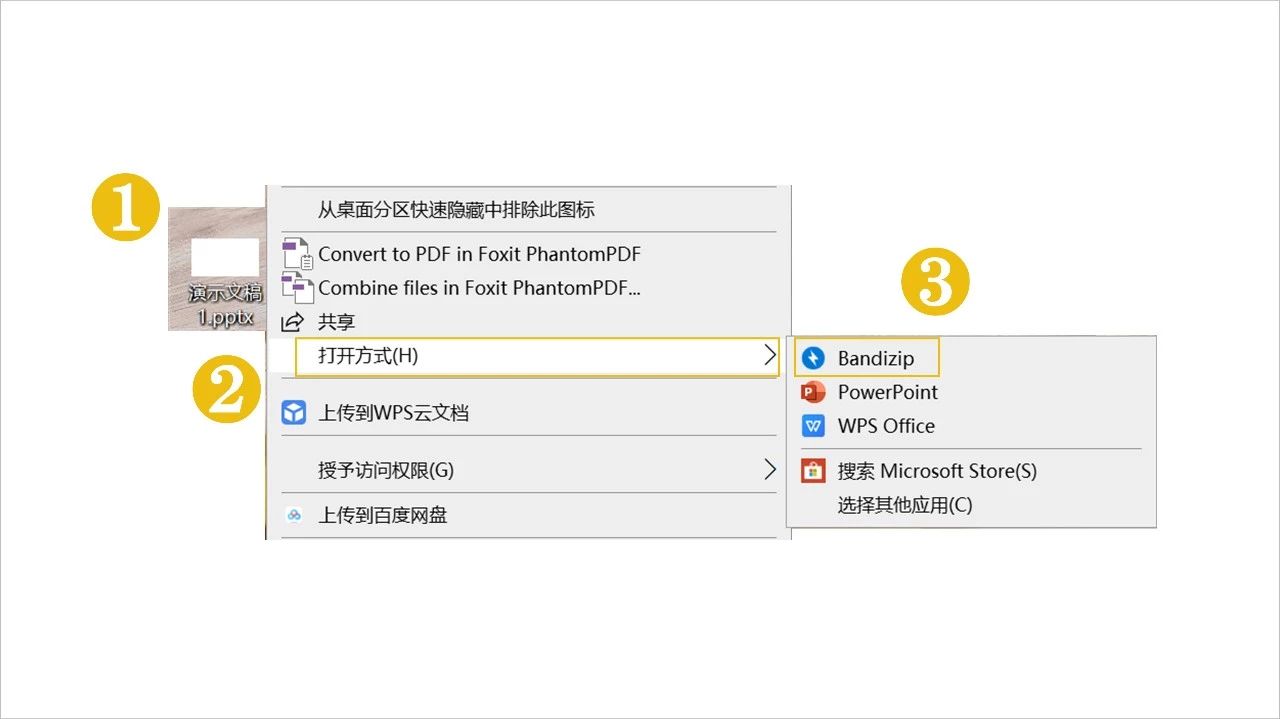The width and height of the screenshot is (1280, 719).
Task: Expand the 打开方式(H) submenu arrow
Action: (770, 356)
